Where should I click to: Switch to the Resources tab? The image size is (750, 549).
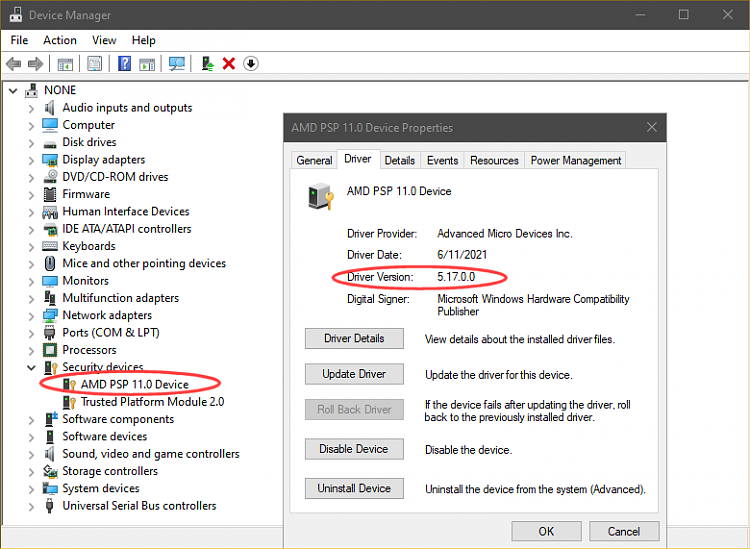point(494,161)
